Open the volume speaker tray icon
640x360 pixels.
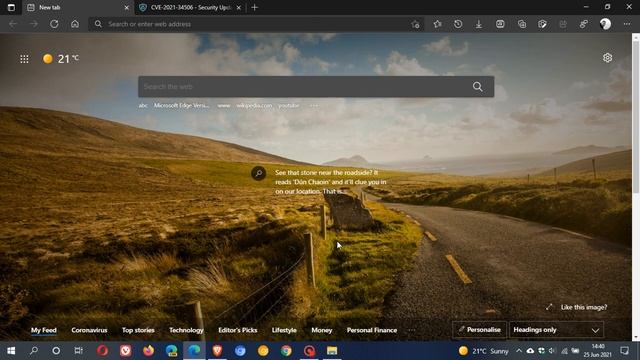pos(552,351)
